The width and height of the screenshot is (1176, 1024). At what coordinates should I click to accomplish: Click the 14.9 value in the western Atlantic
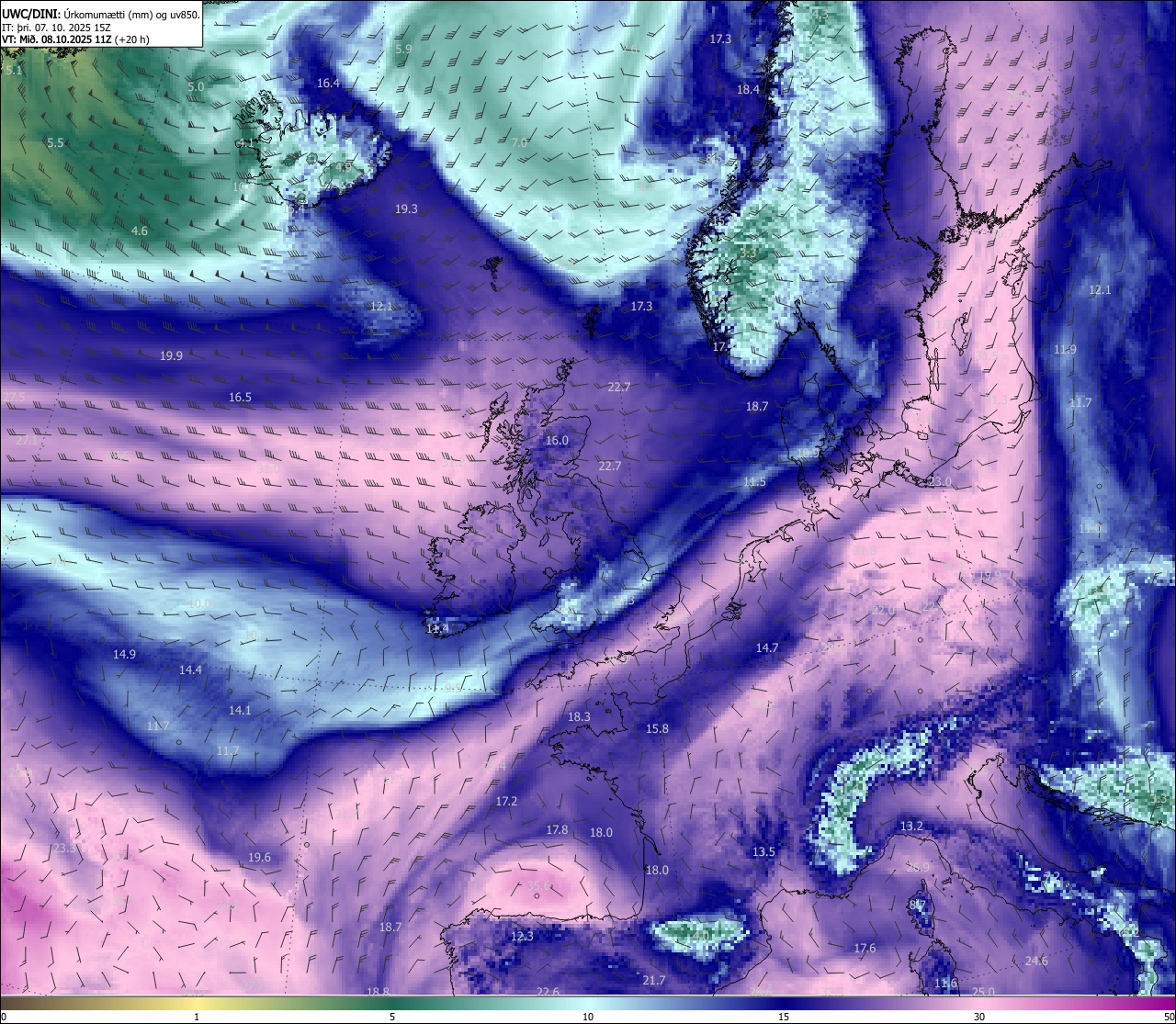click(x=124, y=654)
